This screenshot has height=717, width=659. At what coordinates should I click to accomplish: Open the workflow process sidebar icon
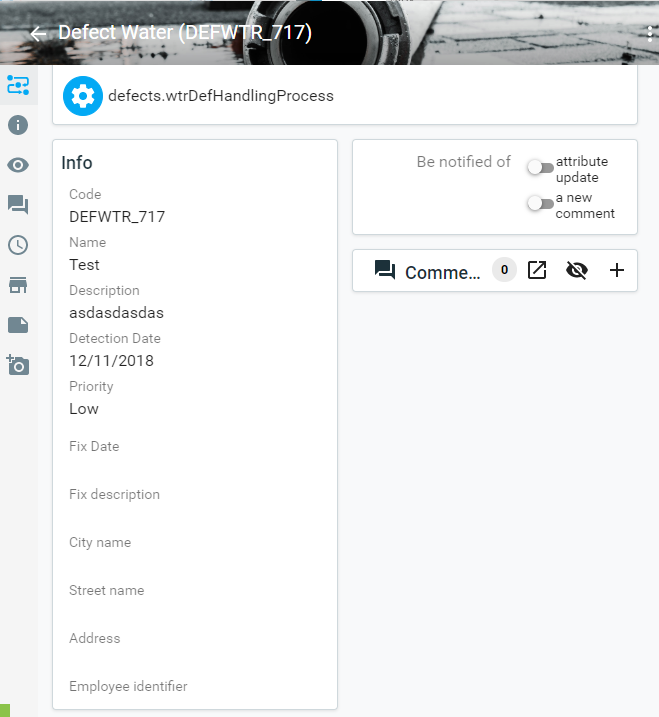coord(18,85)
